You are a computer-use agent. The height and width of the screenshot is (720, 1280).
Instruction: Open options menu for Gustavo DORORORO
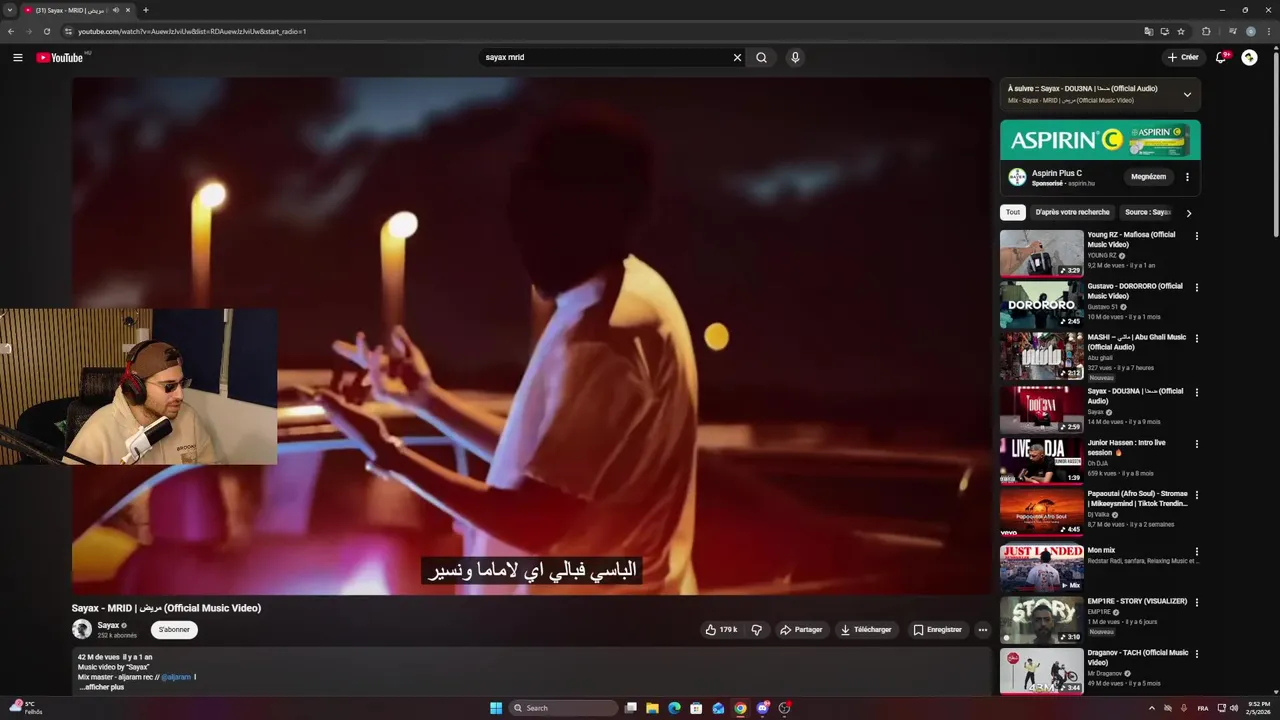click(1196, 288)
